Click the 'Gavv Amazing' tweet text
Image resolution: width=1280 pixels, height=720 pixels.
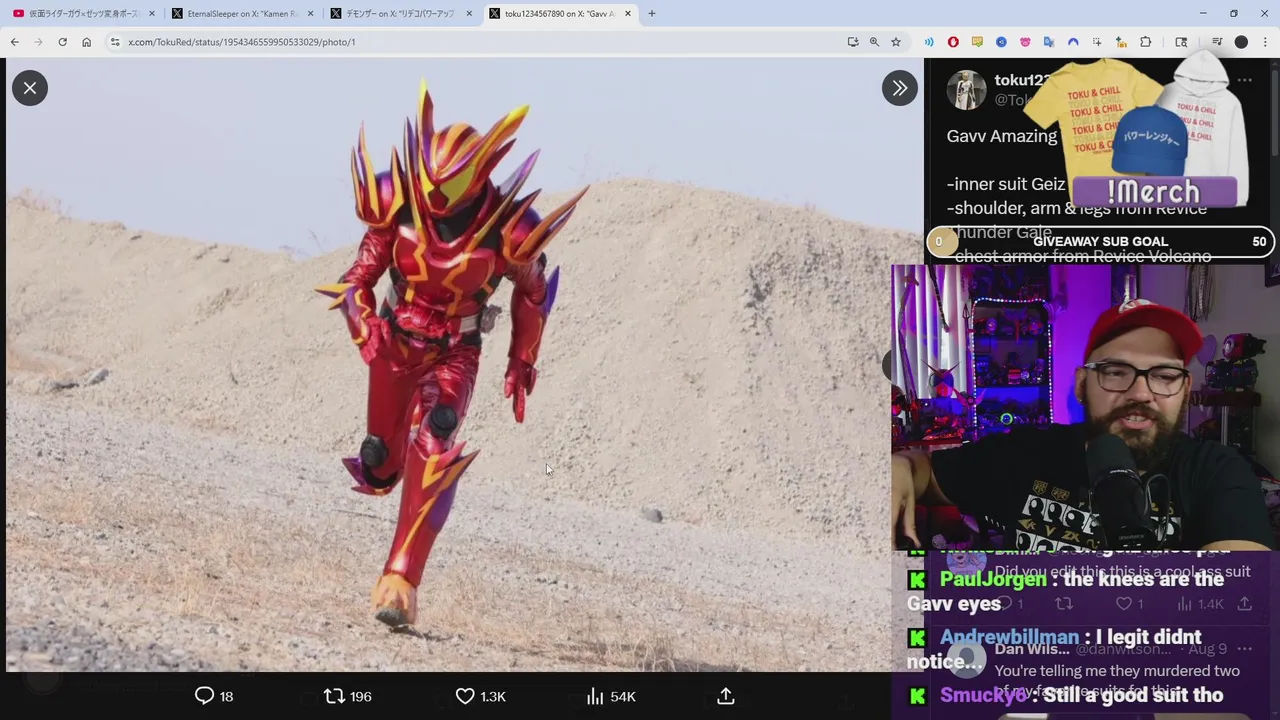1002,136
